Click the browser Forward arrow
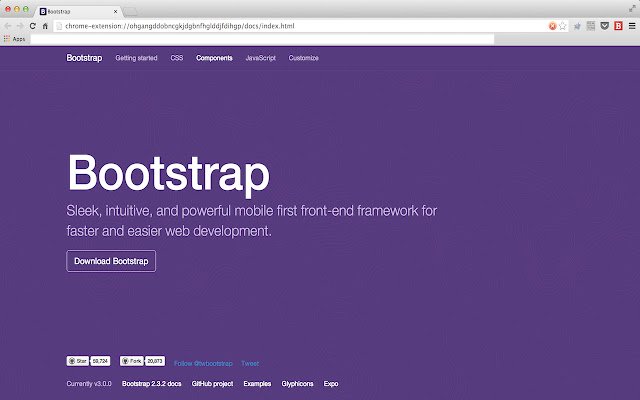The width and height of the screenshot is (640, 400). click(x=20, y=26)
